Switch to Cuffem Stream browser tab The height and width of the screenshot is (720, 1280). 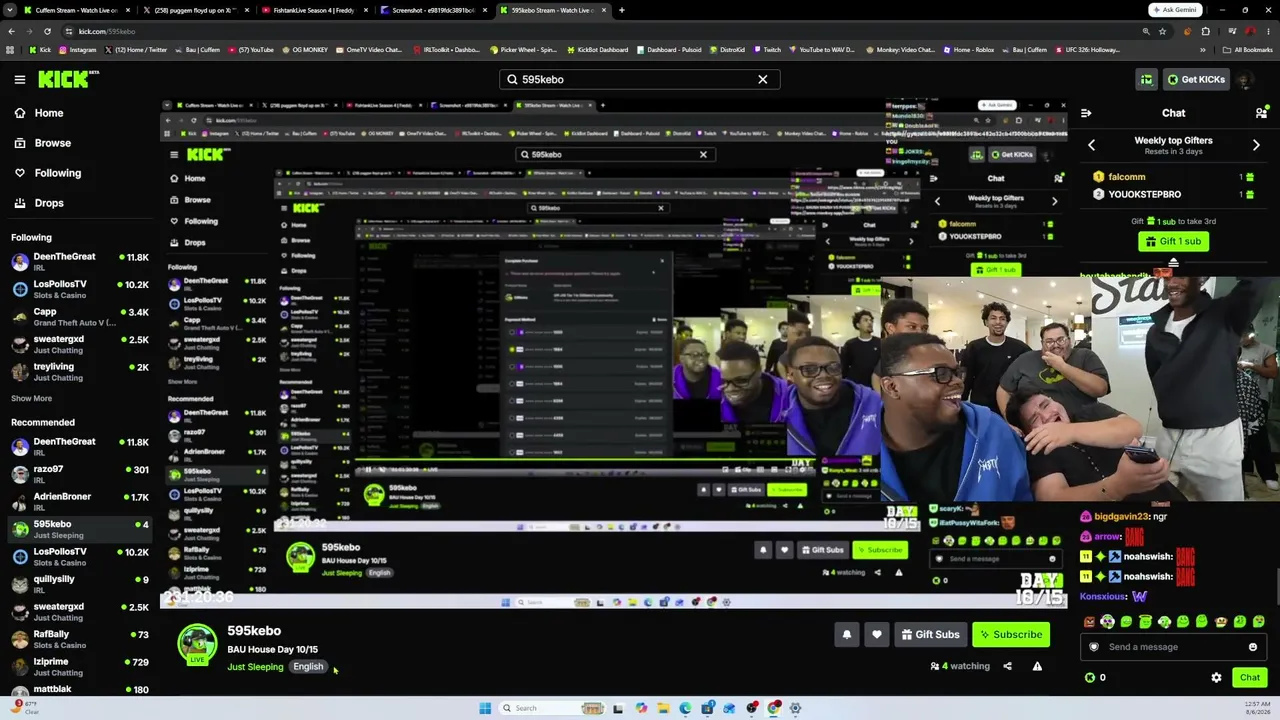pos(76,10)
